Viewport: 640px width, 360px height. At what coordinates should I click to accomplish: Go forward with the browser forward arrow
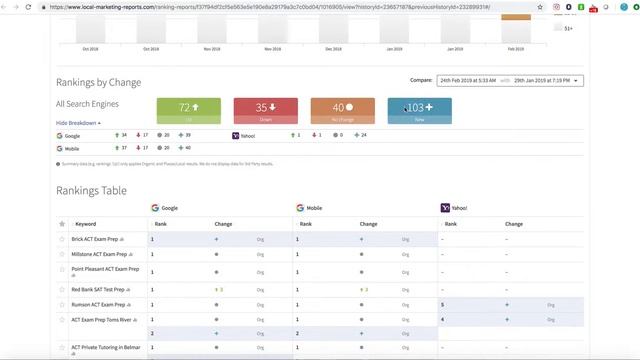click(16, 7)
